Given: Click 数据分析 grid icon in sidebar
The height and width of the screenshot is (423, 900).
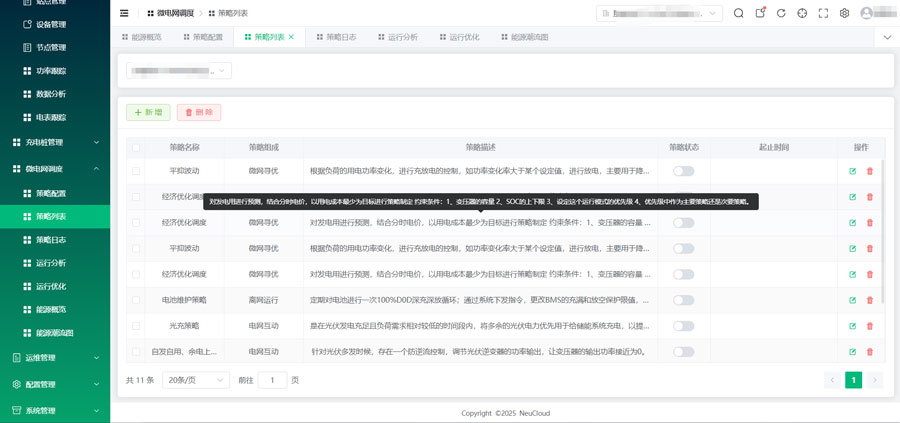Looking at the screenshot, I should (26, 94).
